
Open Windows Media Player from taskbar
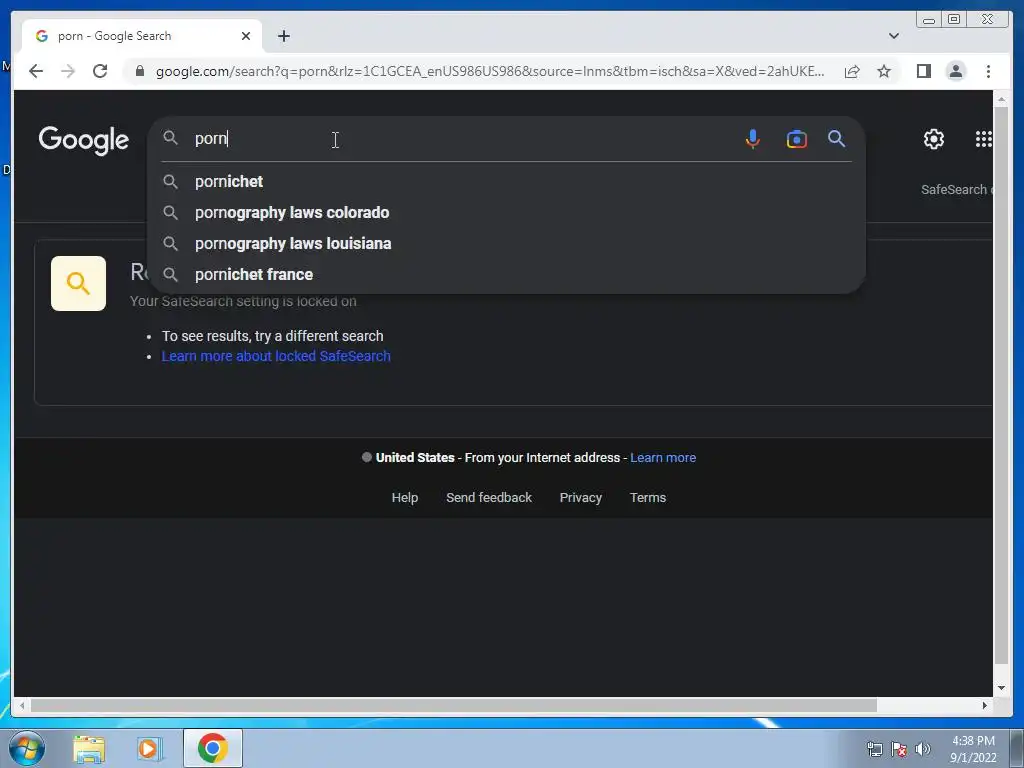(x=150, y=748)
